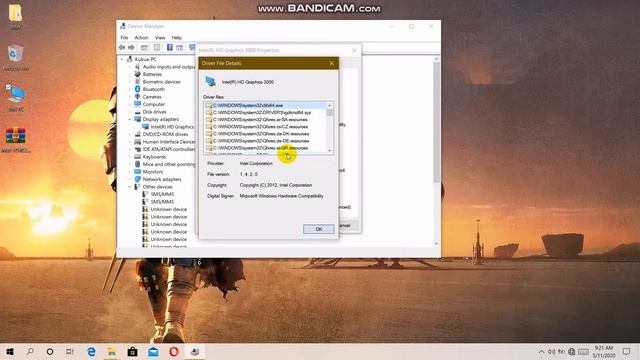Click the blue Help toolbar icon
Image resolution: width=640 pixels, height=360 pixels.
coord(170,48)
